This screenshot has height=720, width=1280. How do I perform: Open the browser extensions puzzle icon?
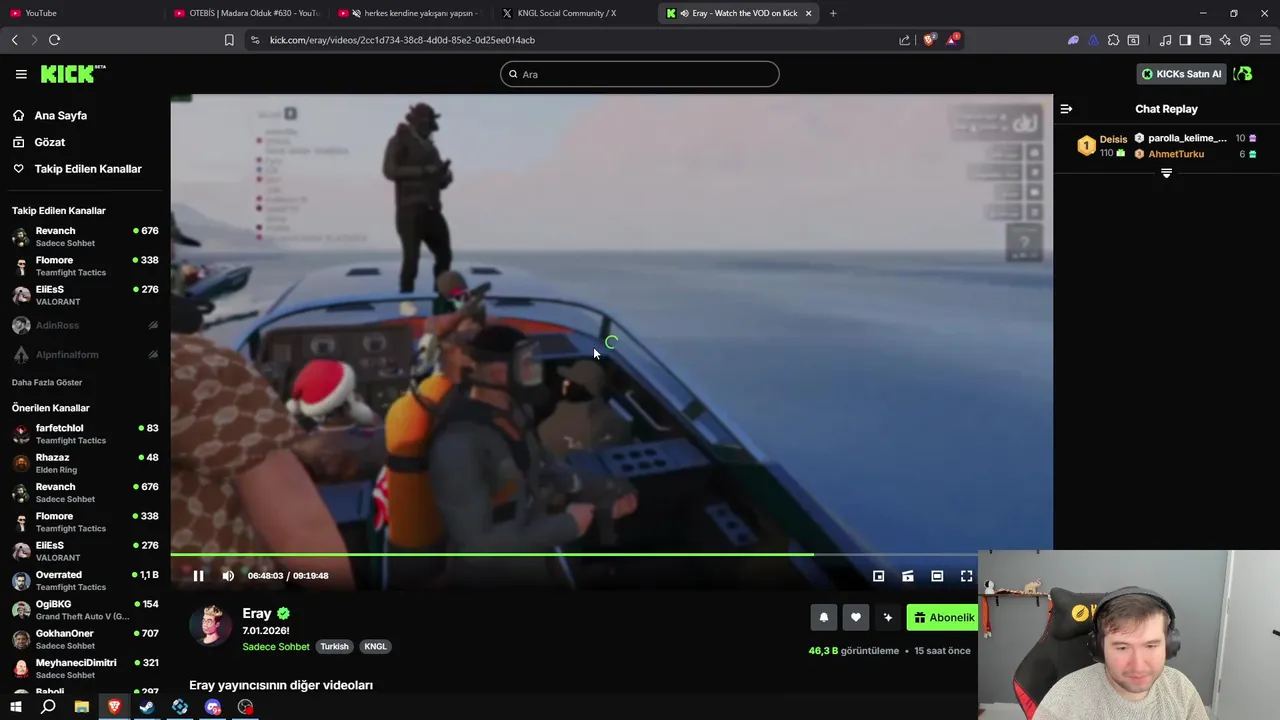click(x=1113, y=40)
